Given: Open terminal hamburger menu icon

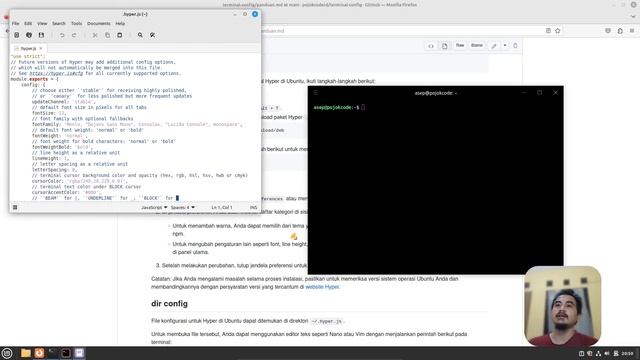Looking at the screenshot, I should 316,93.
